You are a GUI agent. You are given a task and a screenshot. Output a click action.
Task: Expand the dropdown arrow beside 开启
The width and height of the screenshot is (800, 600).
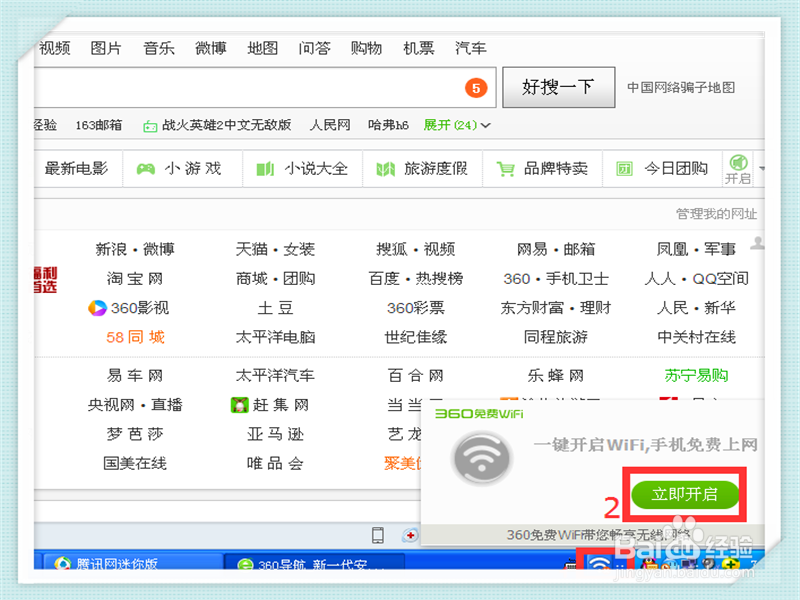[x=762, y=168]
